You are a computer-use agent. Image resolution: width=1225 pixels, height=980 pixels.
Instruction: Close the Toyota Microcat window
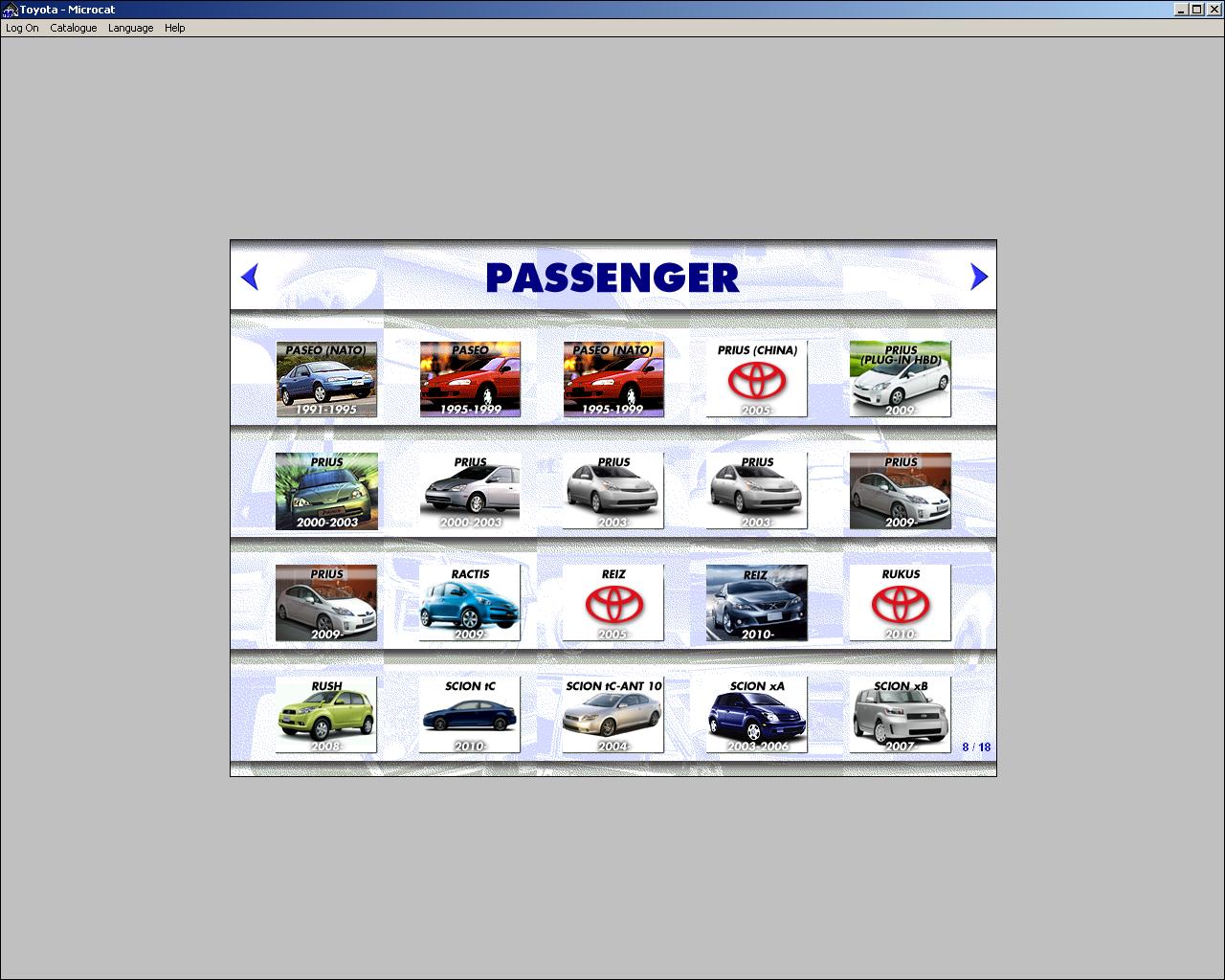coord(1214,10)
